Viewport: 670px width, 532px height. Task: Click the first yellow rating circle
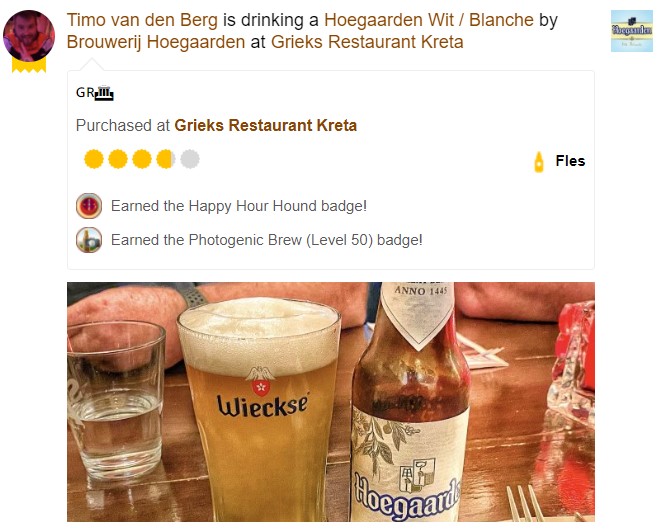[94, 159]
